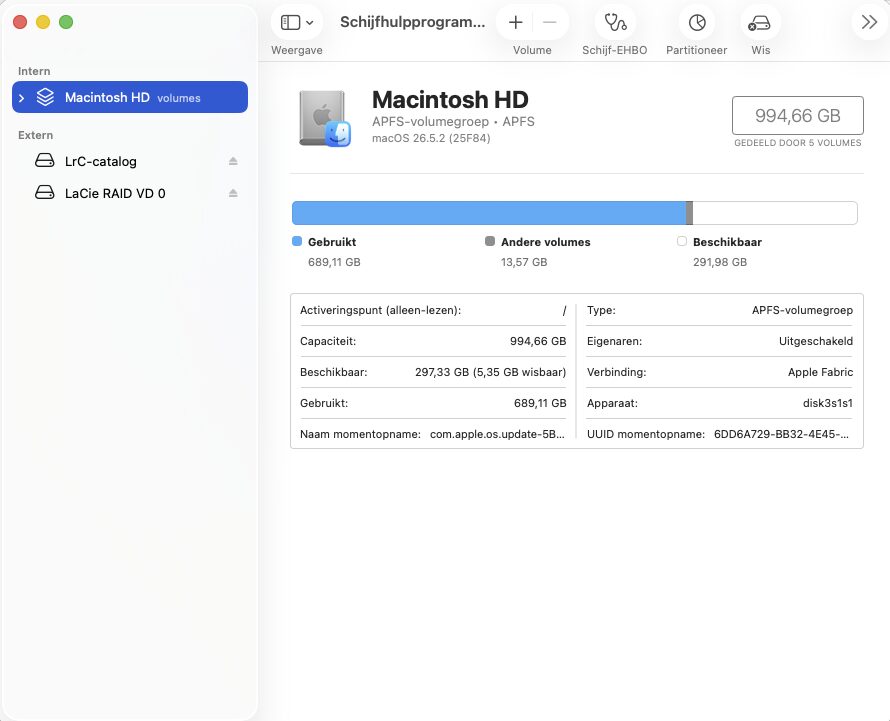
Task: Click the APFS-volumegroep • APFS subtitle
Action: click(x=453, y=121)
